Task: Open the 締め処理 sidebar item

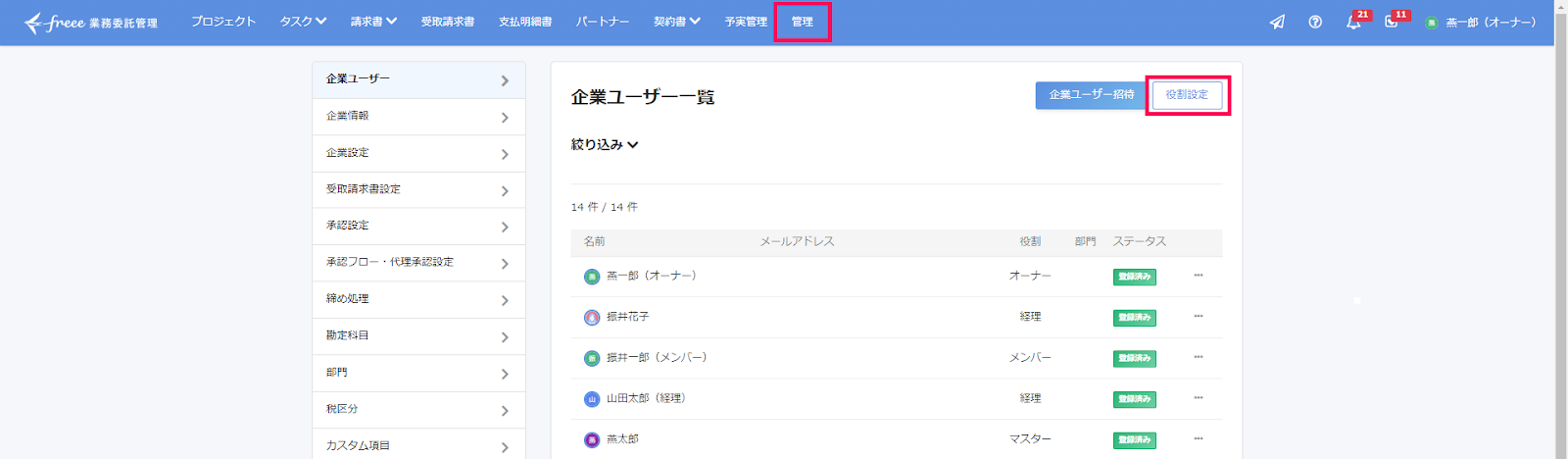Action: point(418,299)
